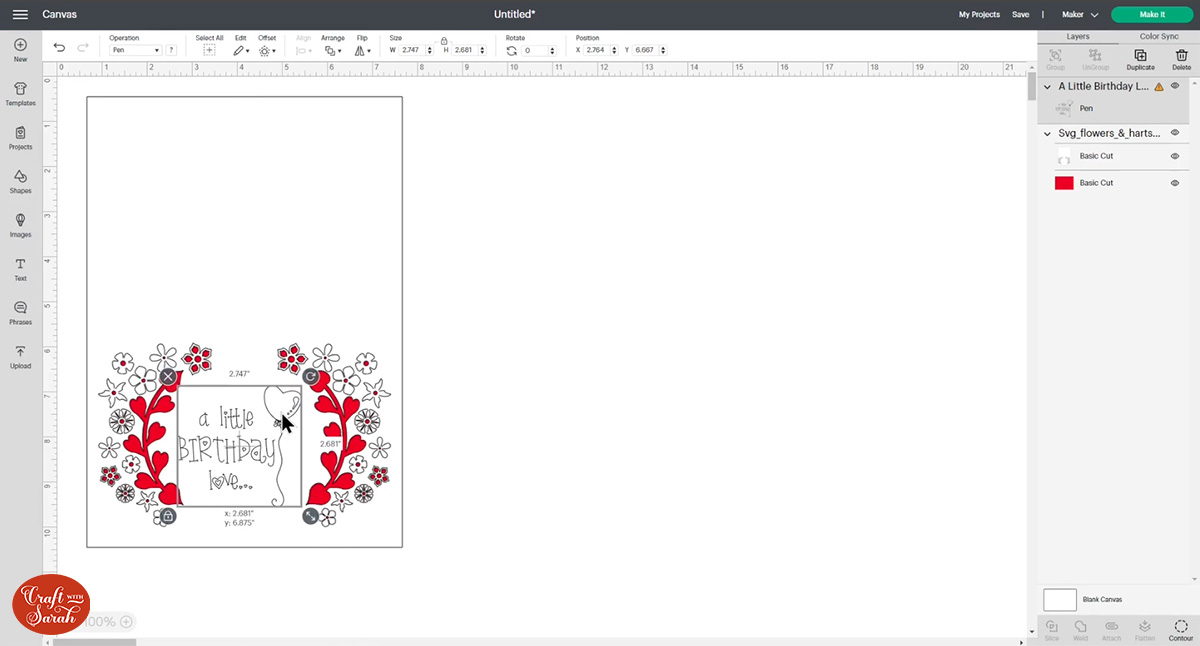
Task: Open the hamburger menu
Action: (20, 14)
